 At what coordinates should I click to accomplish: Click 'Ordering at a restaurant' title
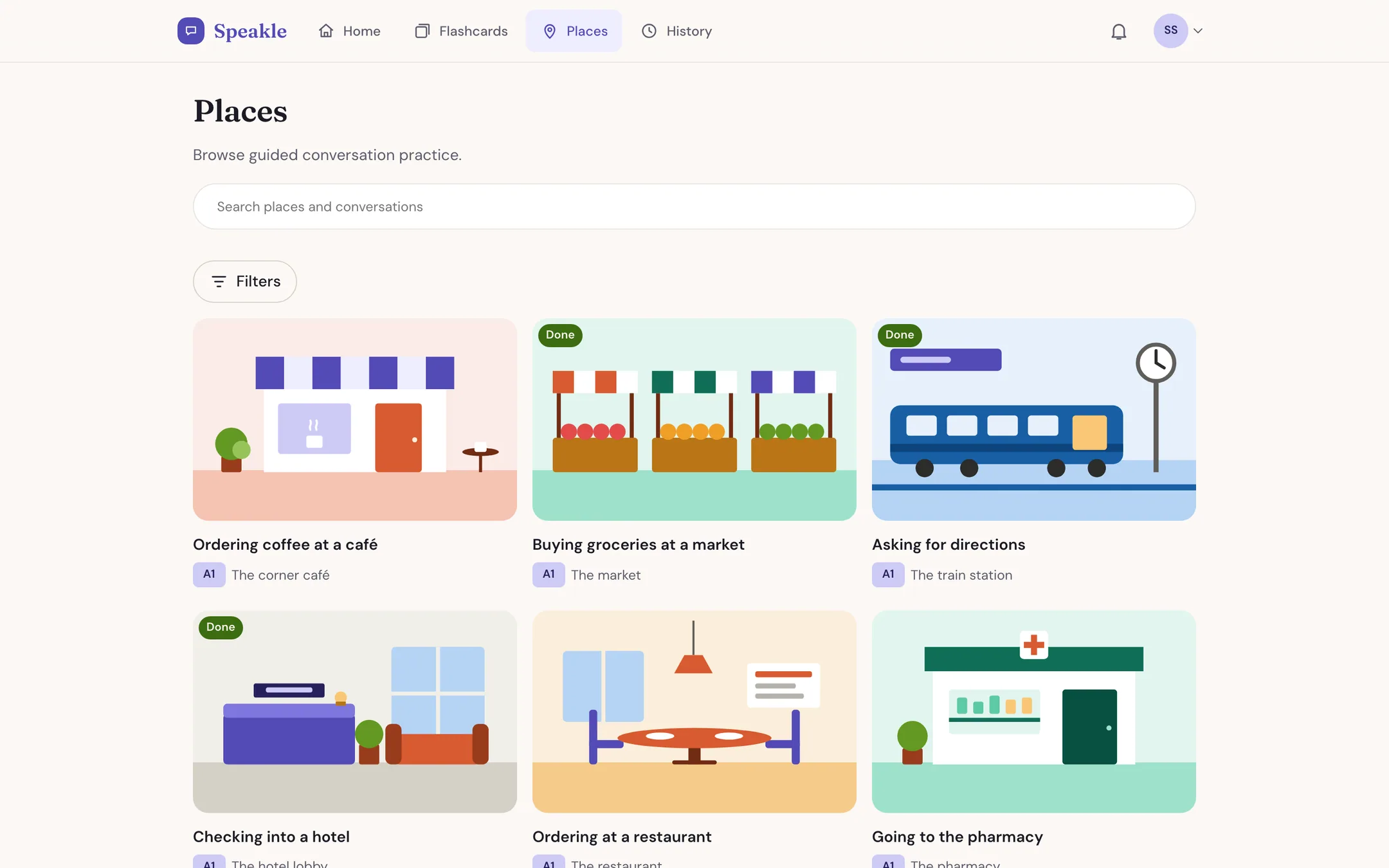click(x=622, y=836)
